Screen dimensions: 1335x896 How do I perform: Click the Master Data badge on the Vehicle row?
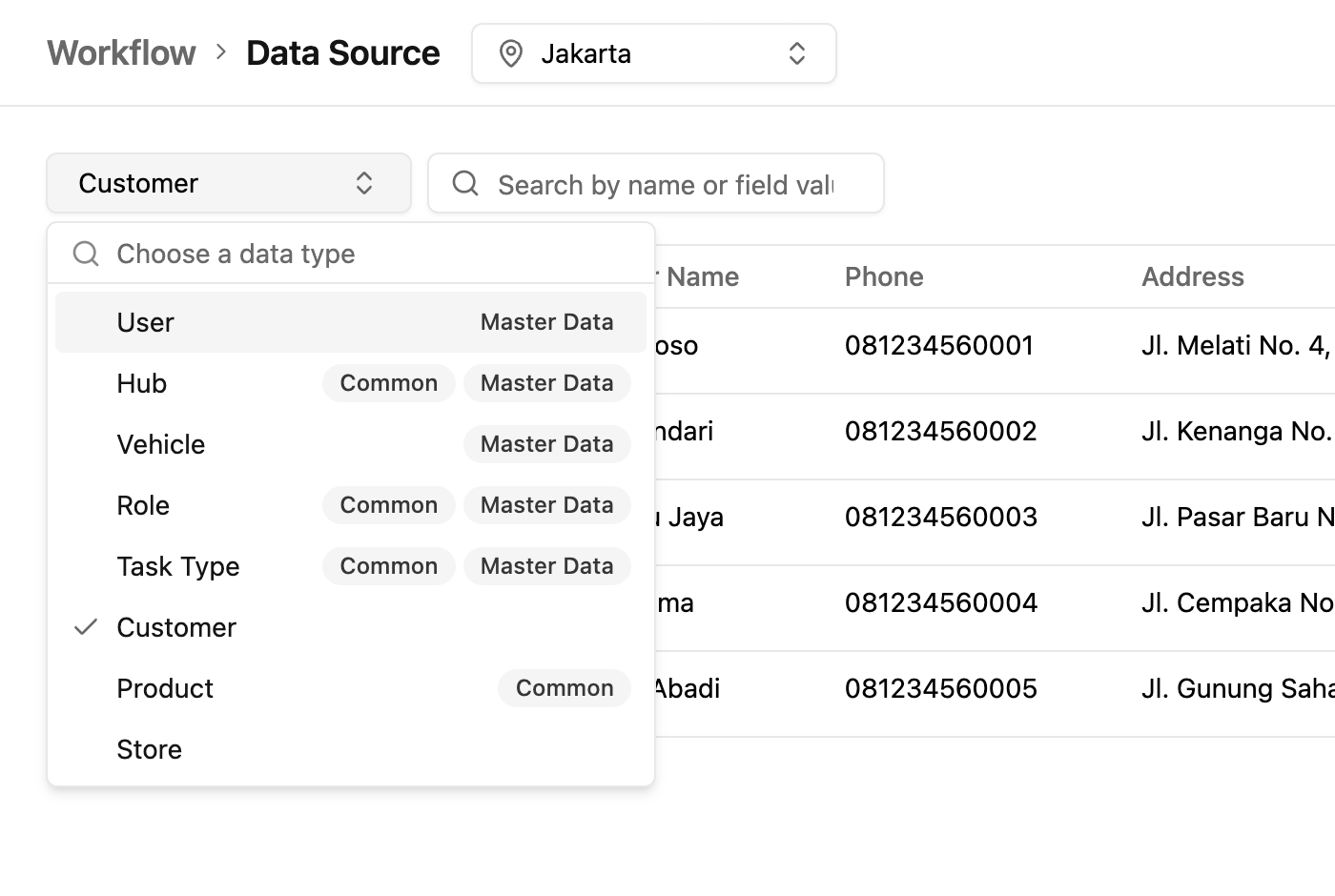pos(547,444)
